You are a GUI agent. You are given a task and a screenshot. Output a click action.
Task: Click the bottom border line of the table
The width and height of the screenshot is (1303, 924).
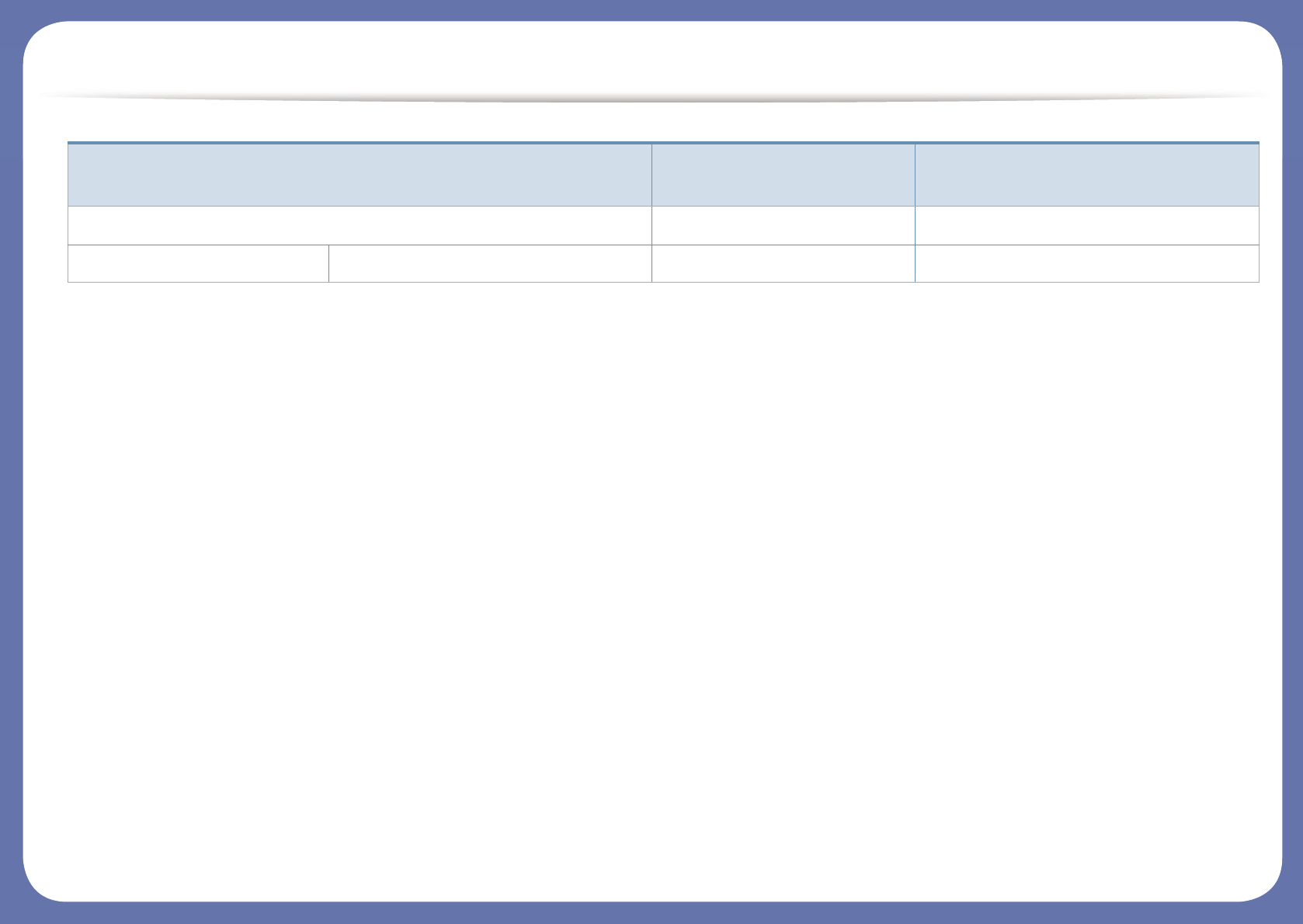pos(663,281)
